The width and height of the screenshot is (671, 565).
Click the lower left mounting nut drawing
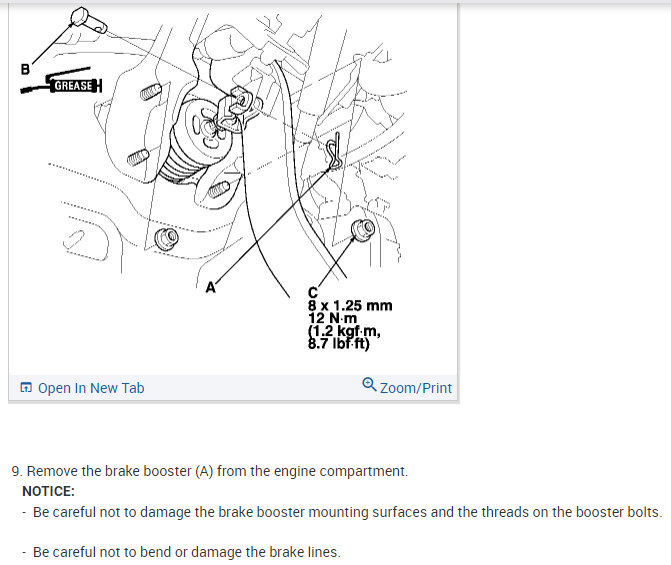click(166, 238)
